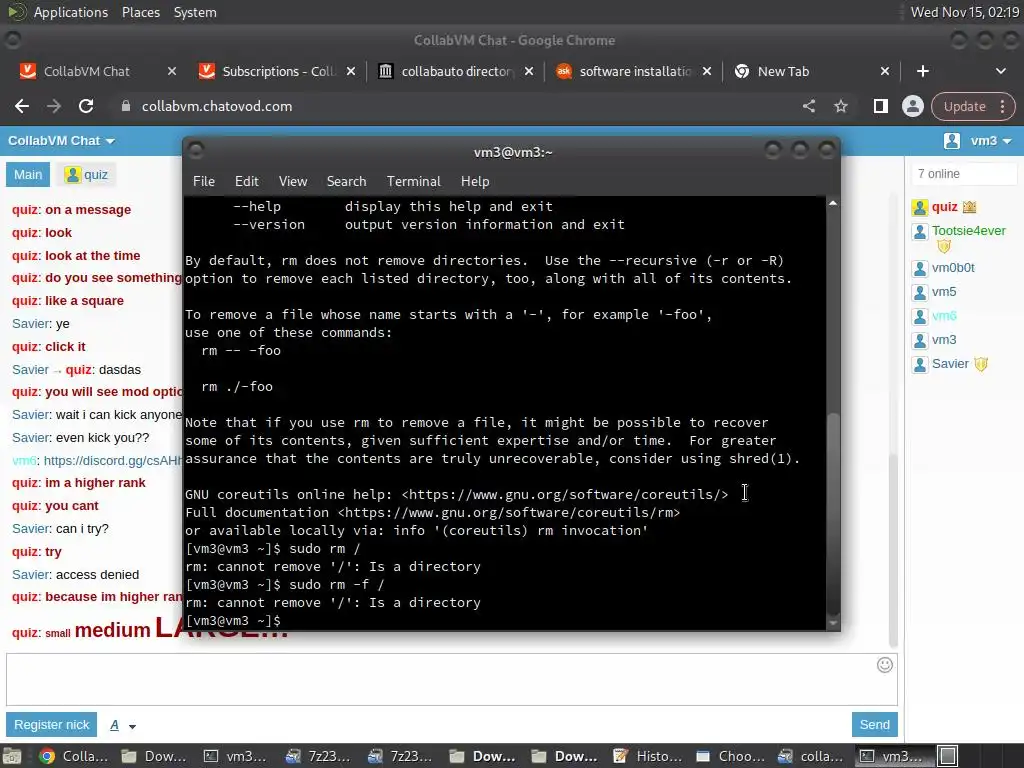Open the terminal's Terminal menu
Viewport: 1024px width, 768px height.
[413, 182]
